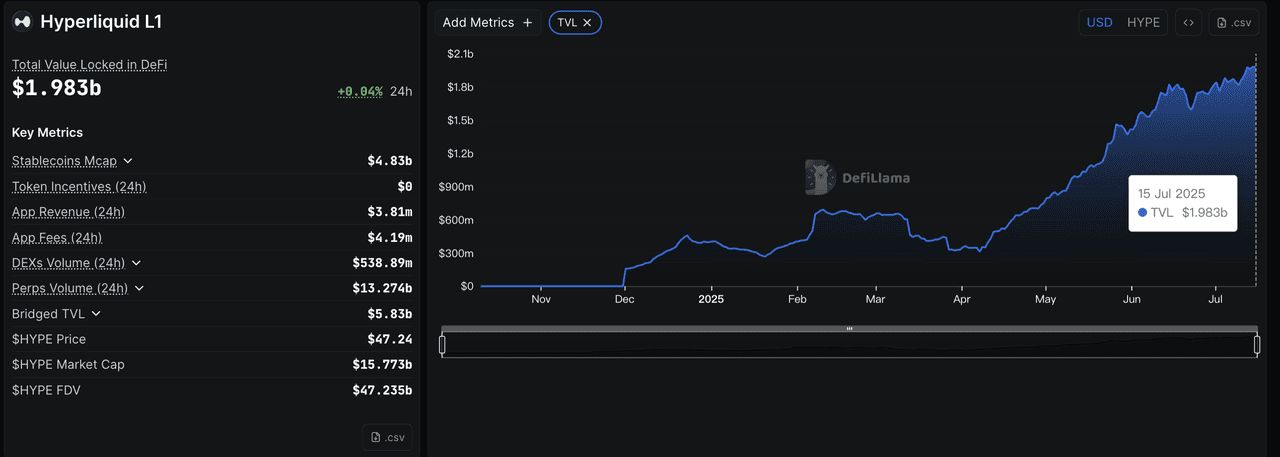Click the Token Incentives (24h) label
Image resolution: width=1280 pixels, height=457 pixels.
point(79,187)
